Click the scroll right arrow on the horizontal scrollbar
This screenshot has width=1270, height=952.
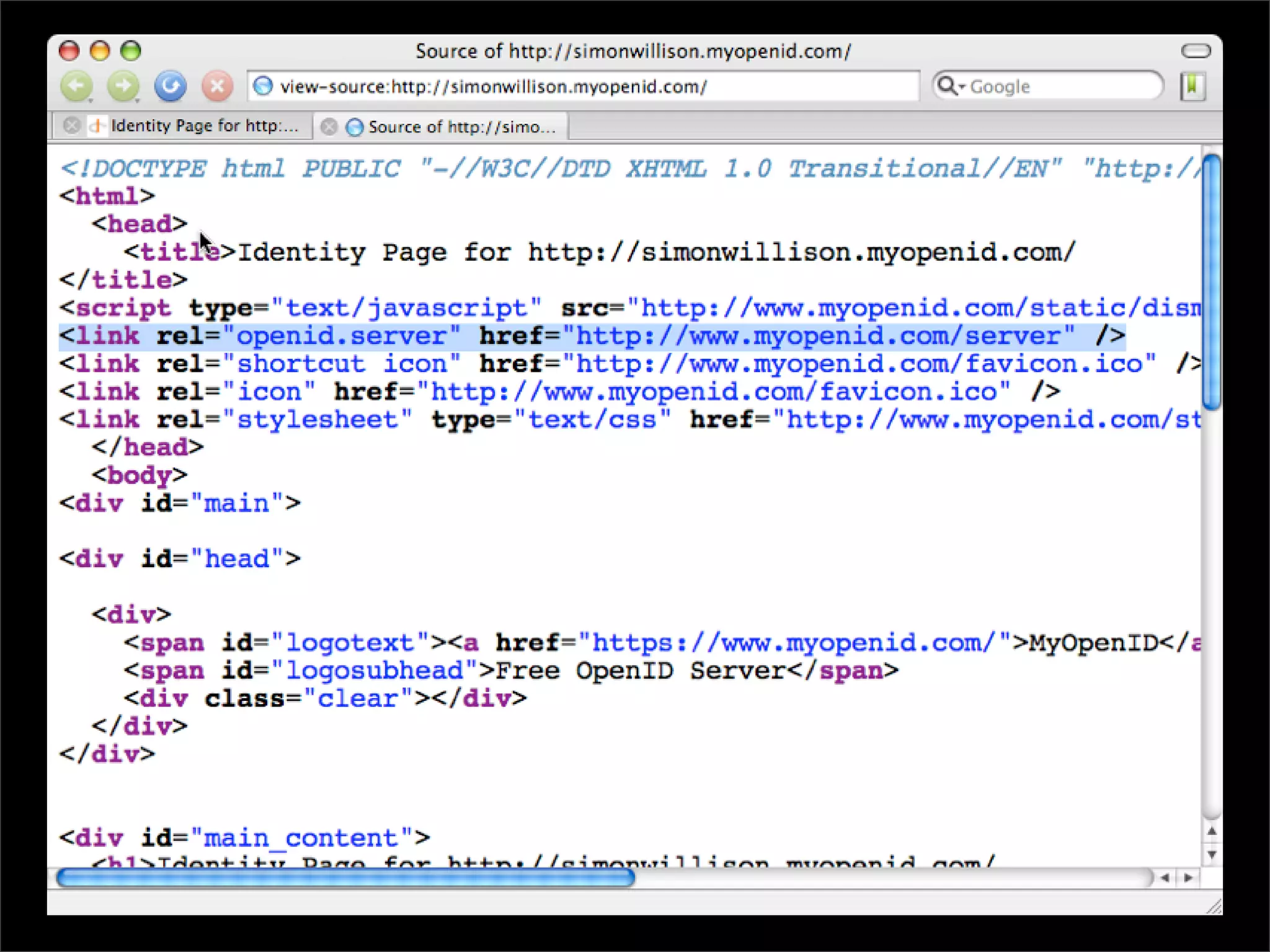[x=1188, y=878]
